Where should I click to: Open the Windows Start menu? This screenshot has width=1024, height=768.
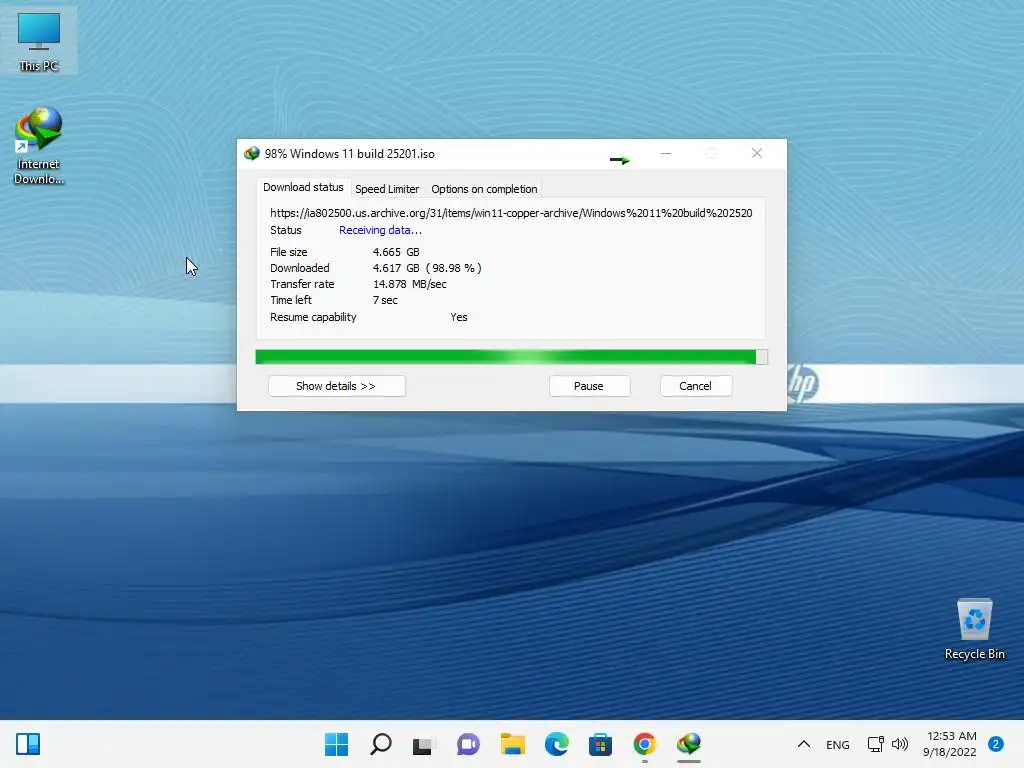[x=336, y=744]
